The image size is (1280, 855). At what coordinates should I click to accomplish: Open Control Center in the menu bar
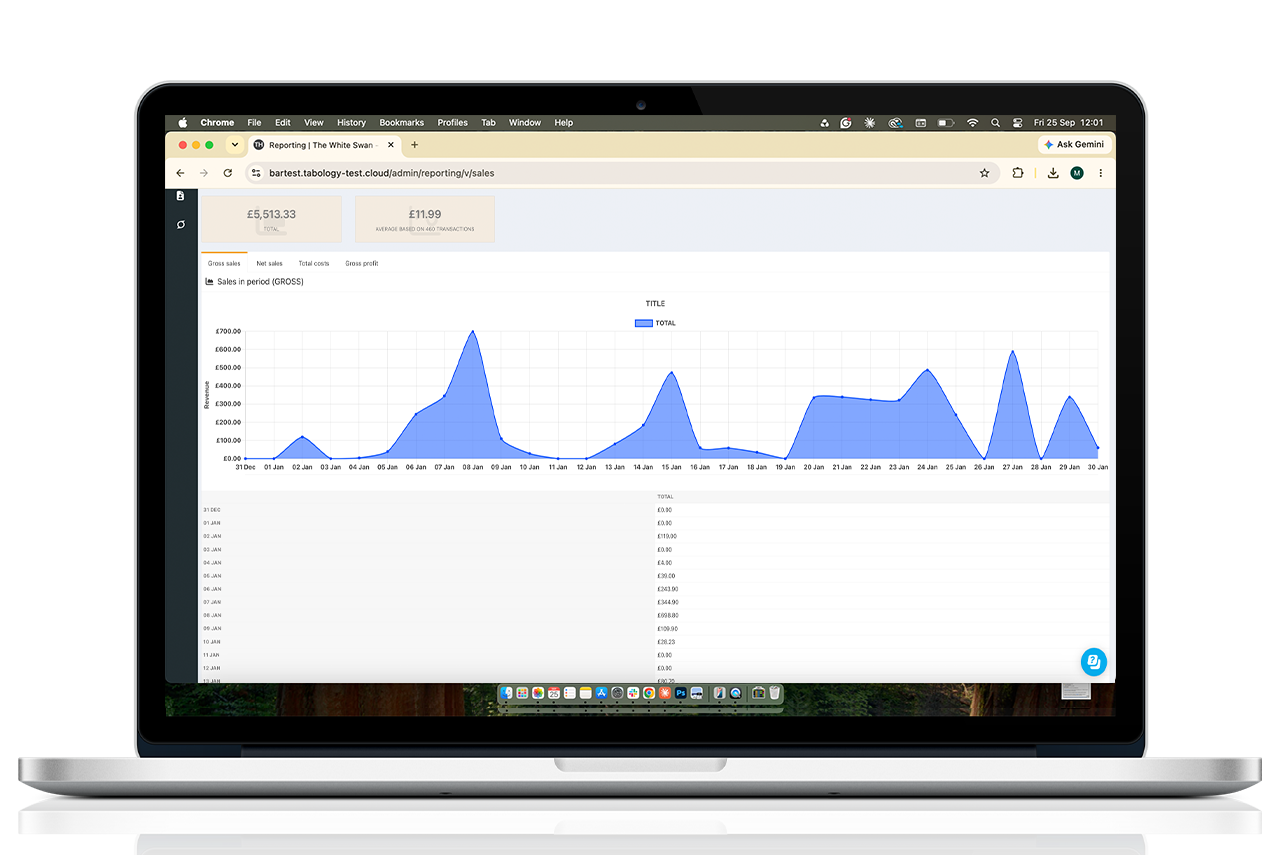(x=1018, y=123)
